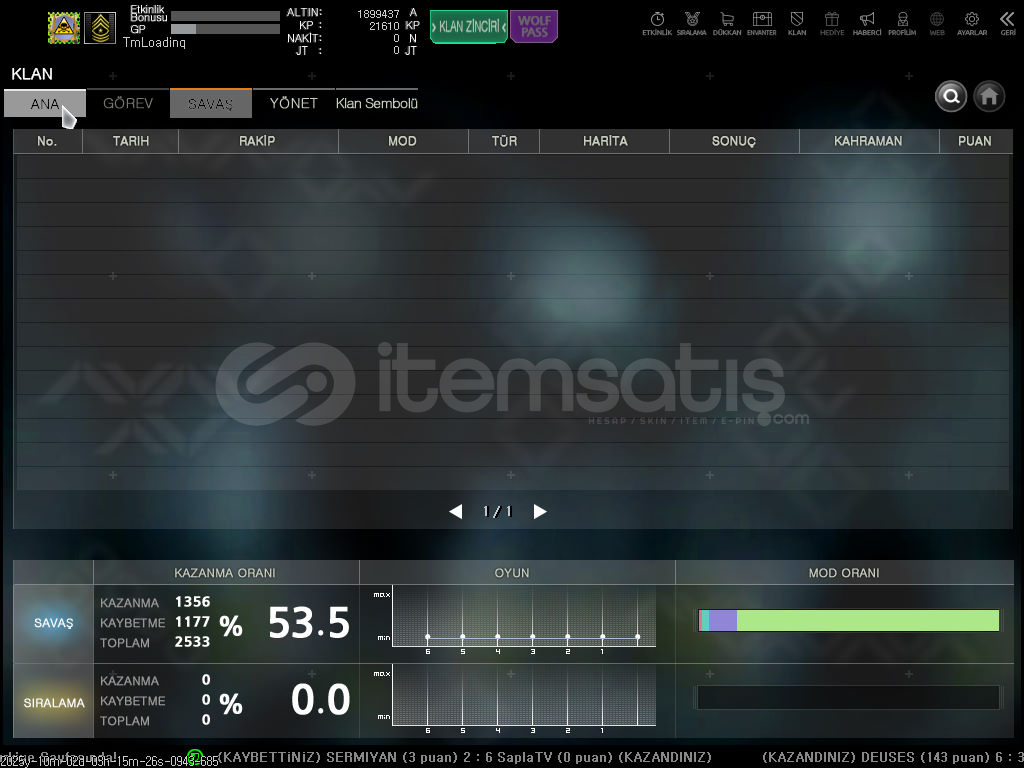Click the magnifier search button

(x=951, y=96)
